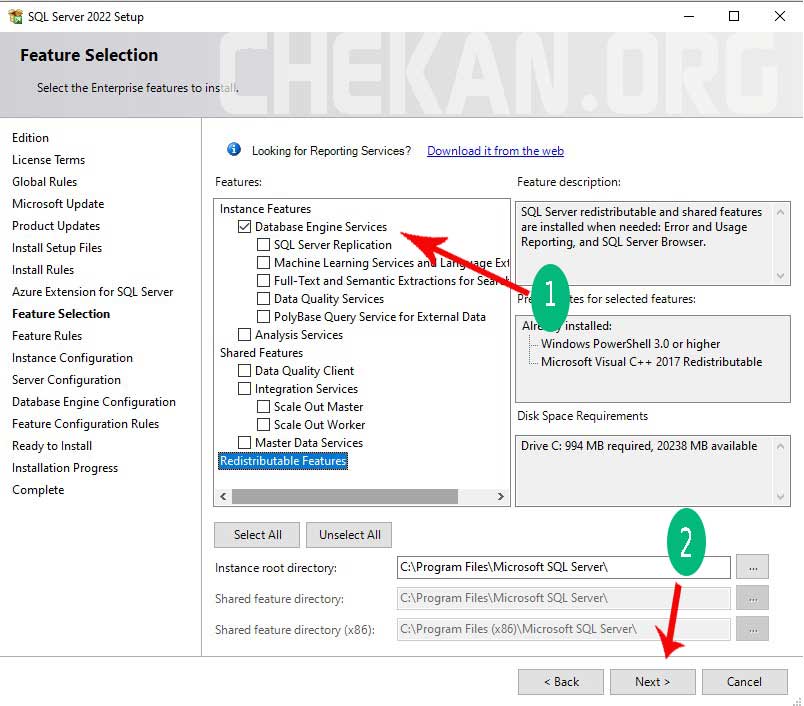Image resolution: width=804 pixels, height=706 pixels.
Task: Check the Scale Out Worker option
Action: pyautogui.click(x=263, y=425)
